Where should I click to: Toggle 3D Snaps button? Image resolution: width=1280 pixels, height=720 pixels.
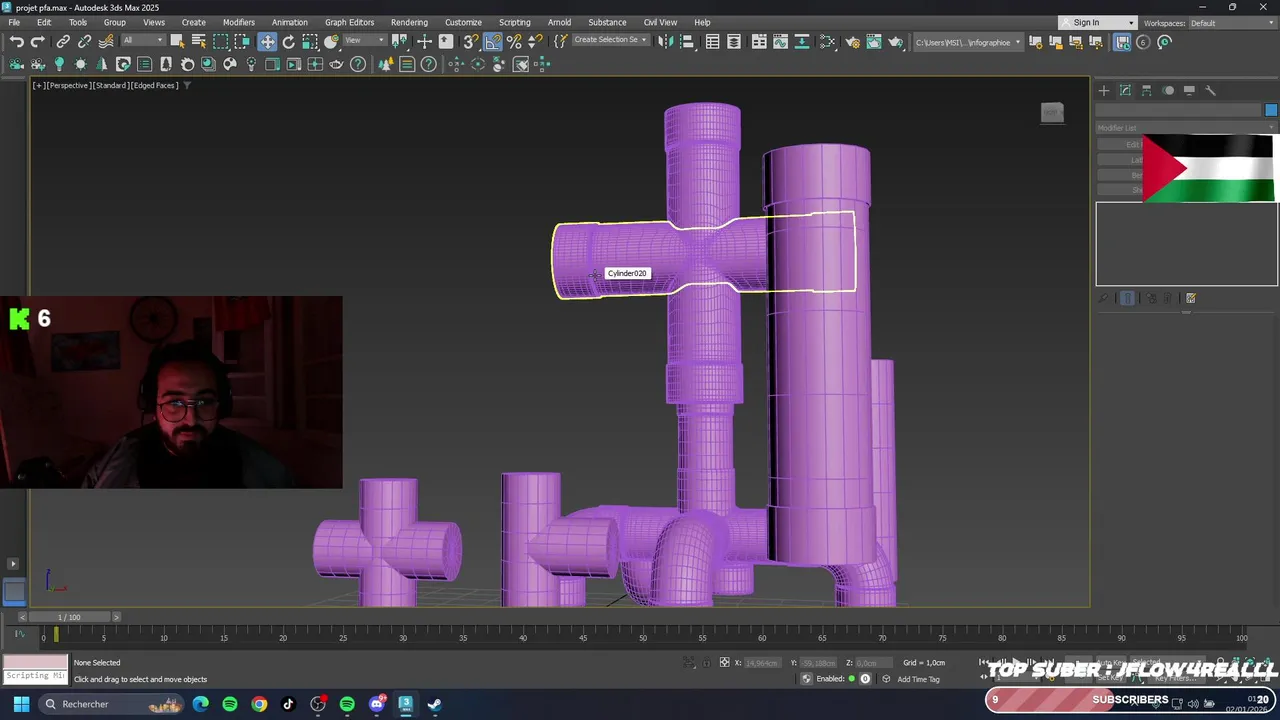click(470, 42)
